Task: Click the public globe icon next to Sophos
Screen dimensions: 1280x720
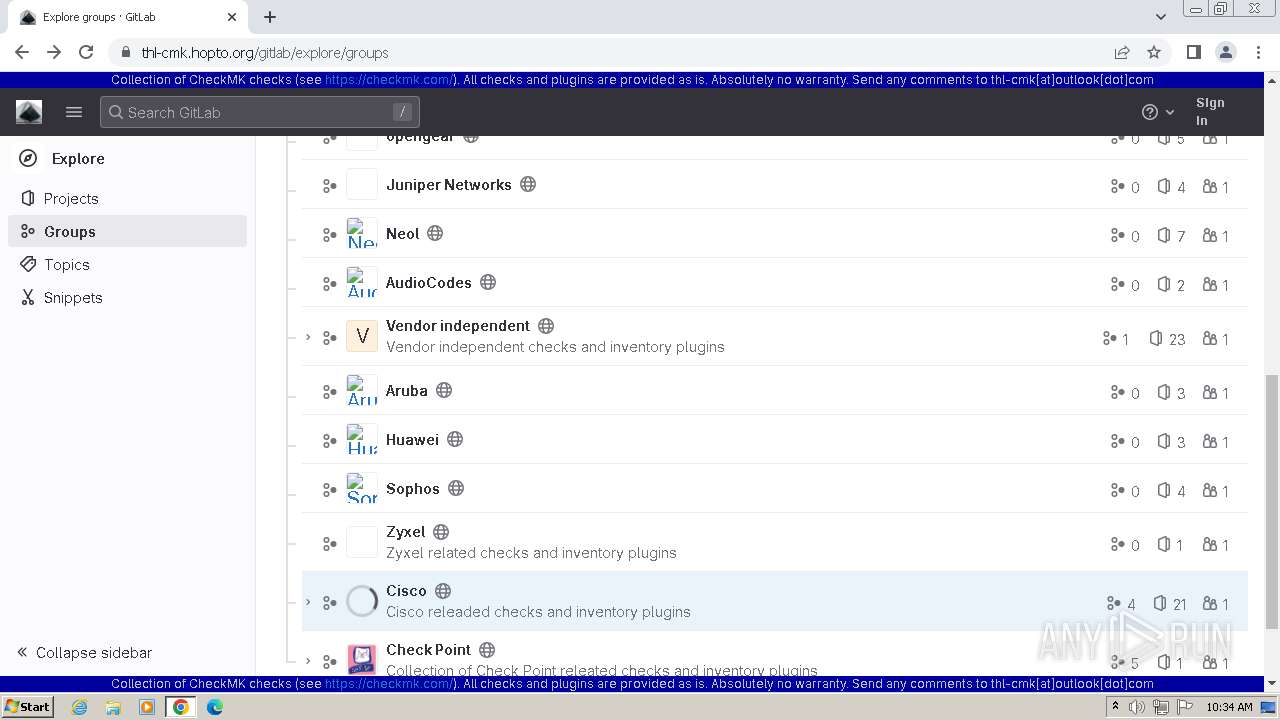Action: click(x=456, y=488)
